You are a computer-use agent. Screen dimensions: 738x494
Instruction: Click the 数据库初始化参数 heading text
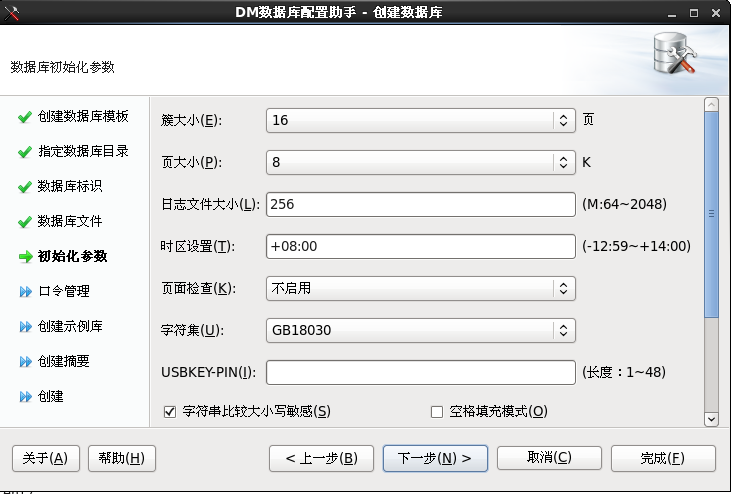[x=63, y=67]
